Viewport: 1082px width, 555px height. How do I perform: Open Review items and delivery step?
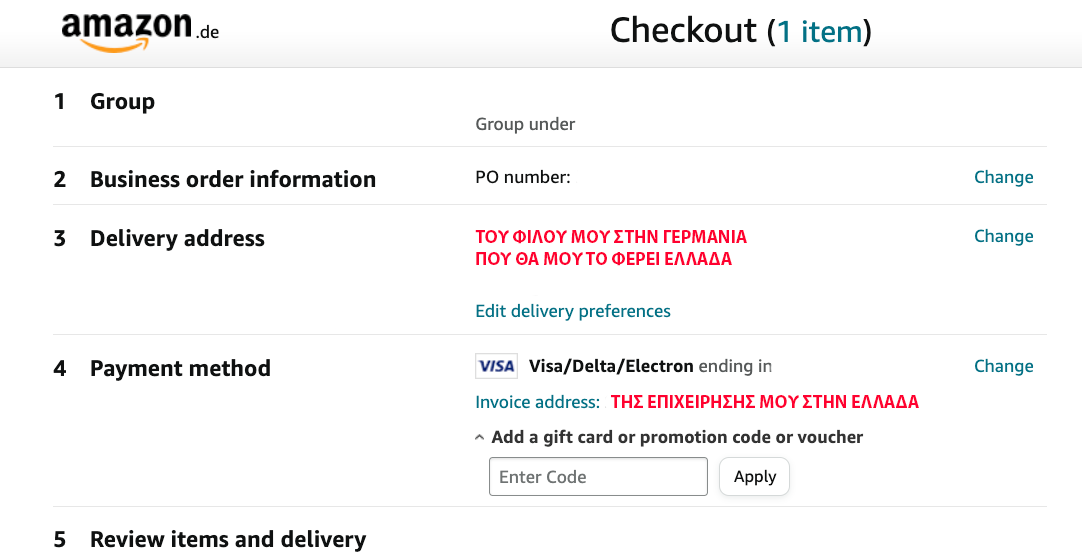coord(228,539)
